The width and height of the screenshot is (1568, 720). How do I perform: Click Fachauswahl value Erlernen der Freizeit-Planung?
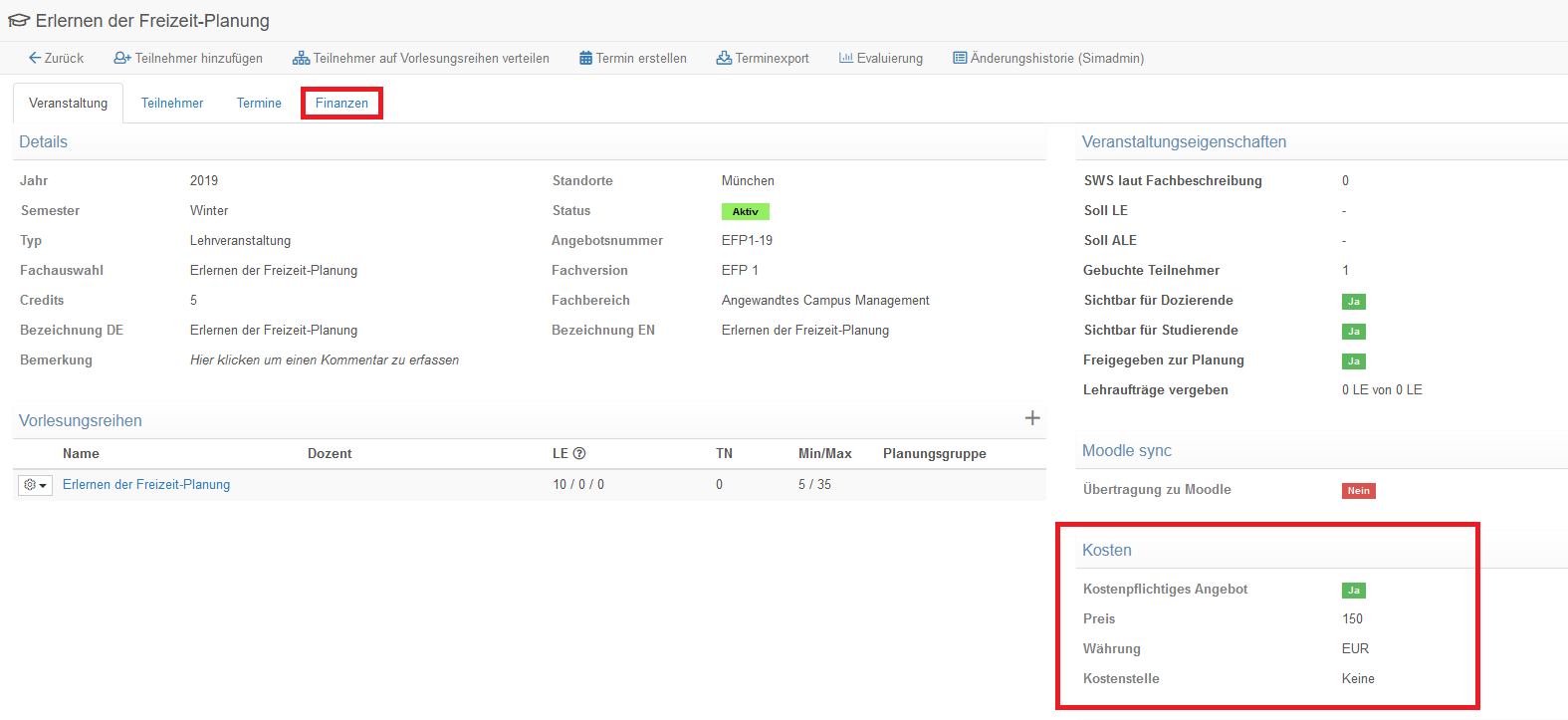click(274, 270)
